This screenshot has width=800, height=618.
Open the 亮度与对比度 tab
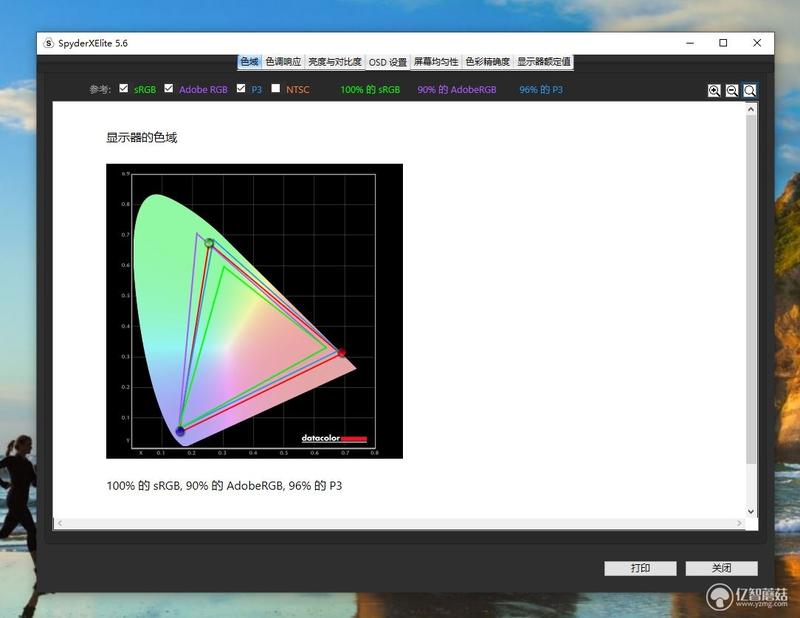click(x=335, y=62)
